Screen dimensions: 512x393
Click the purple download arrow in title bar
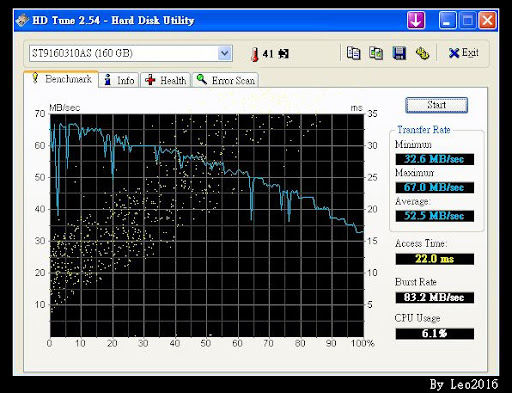pos(416,20)
